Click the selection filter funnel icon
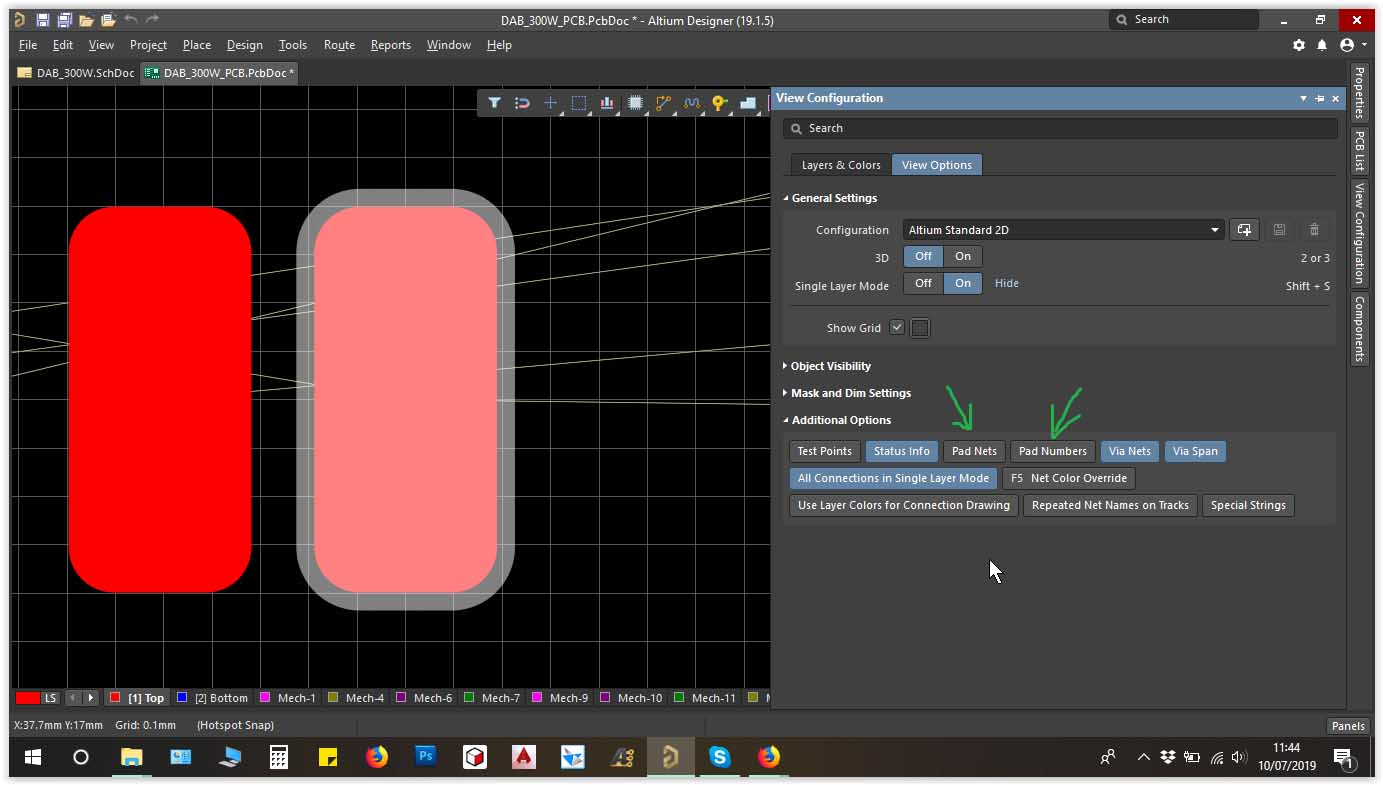The height and width of the screenshot is (785, 1383). pyautogui.click(x=494, y=102)
